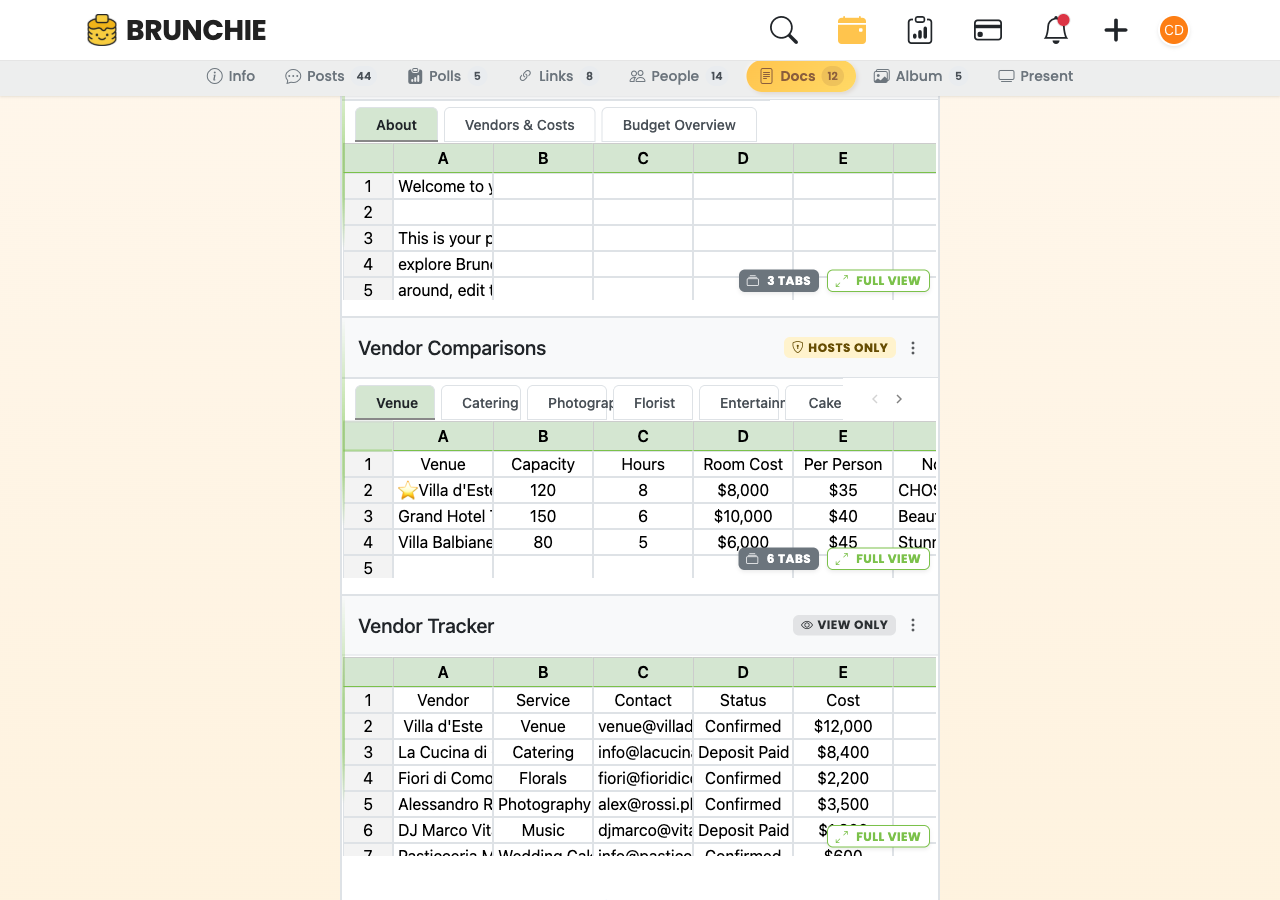The width and height of the screenshot is (1280, 900).
Task: Open Vendor Tracker three-dot menu
Action: (x=913, y=625)
